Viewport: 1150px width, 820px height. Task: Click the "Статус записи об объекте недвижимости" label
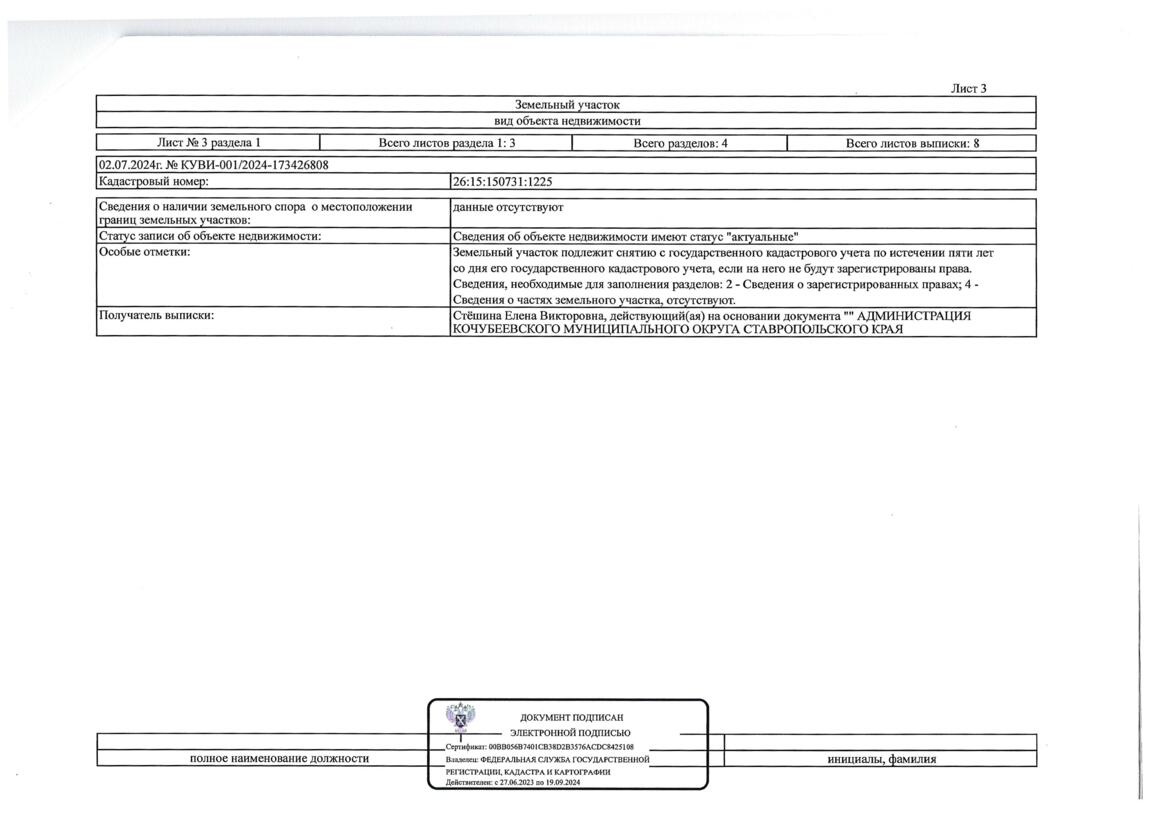(x=210, y=236)
